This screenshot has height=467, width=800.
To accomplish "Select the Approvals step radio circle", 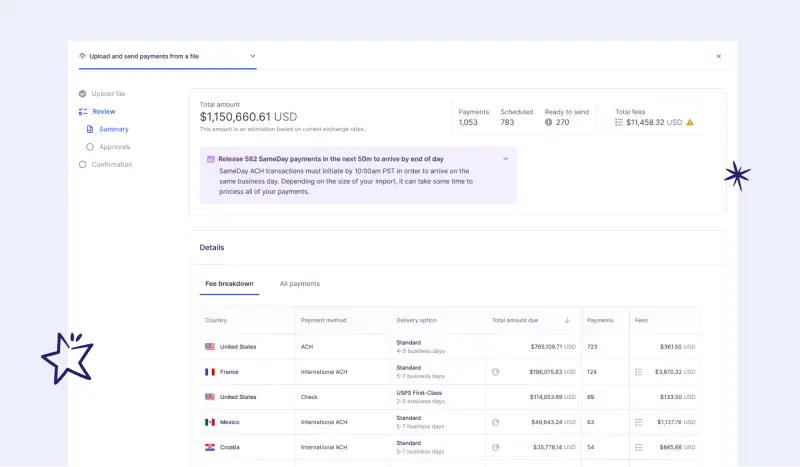I will click(x=90, y=146).
